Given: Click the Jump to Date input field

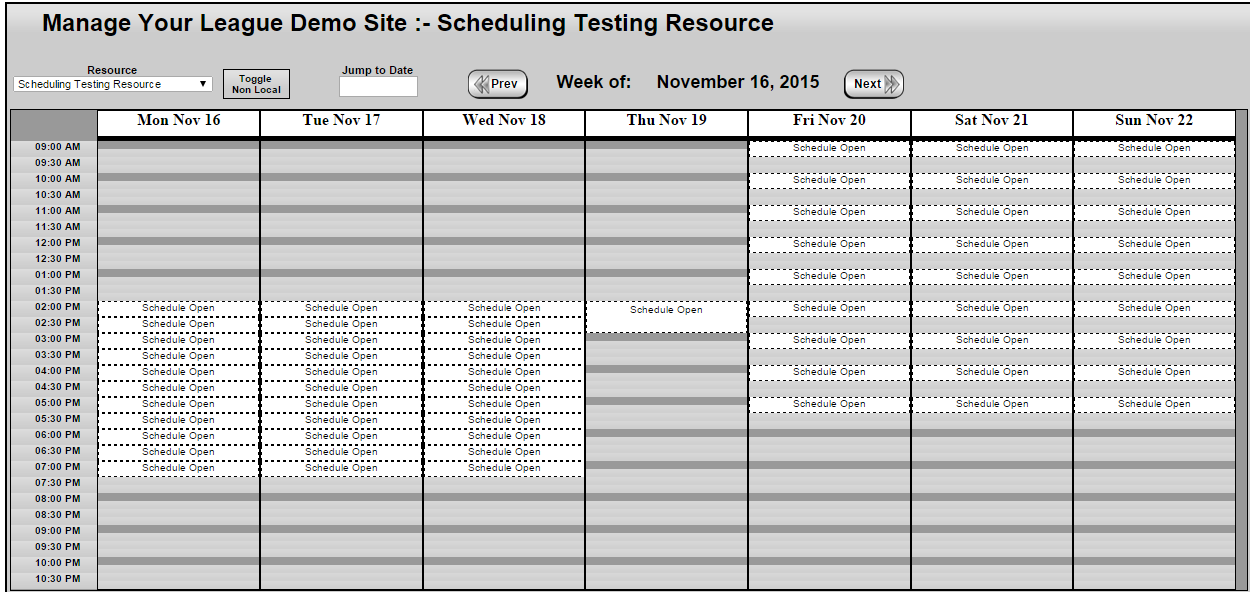Looking at the screenshot, I should click(x=378, y=87).
